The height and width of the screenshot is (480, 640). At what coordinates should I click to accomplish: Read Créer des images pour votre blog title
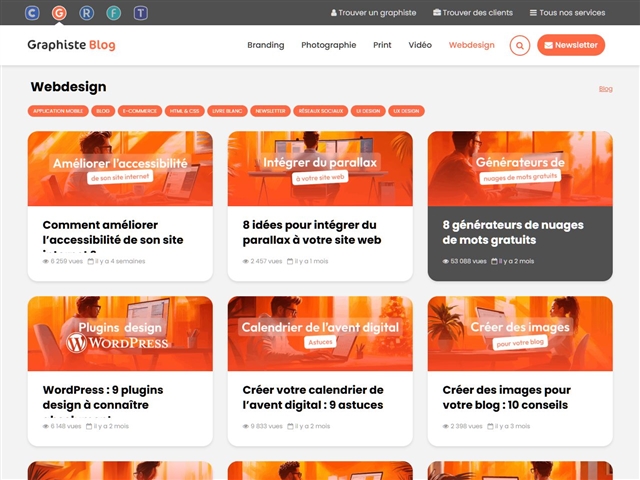507,397
